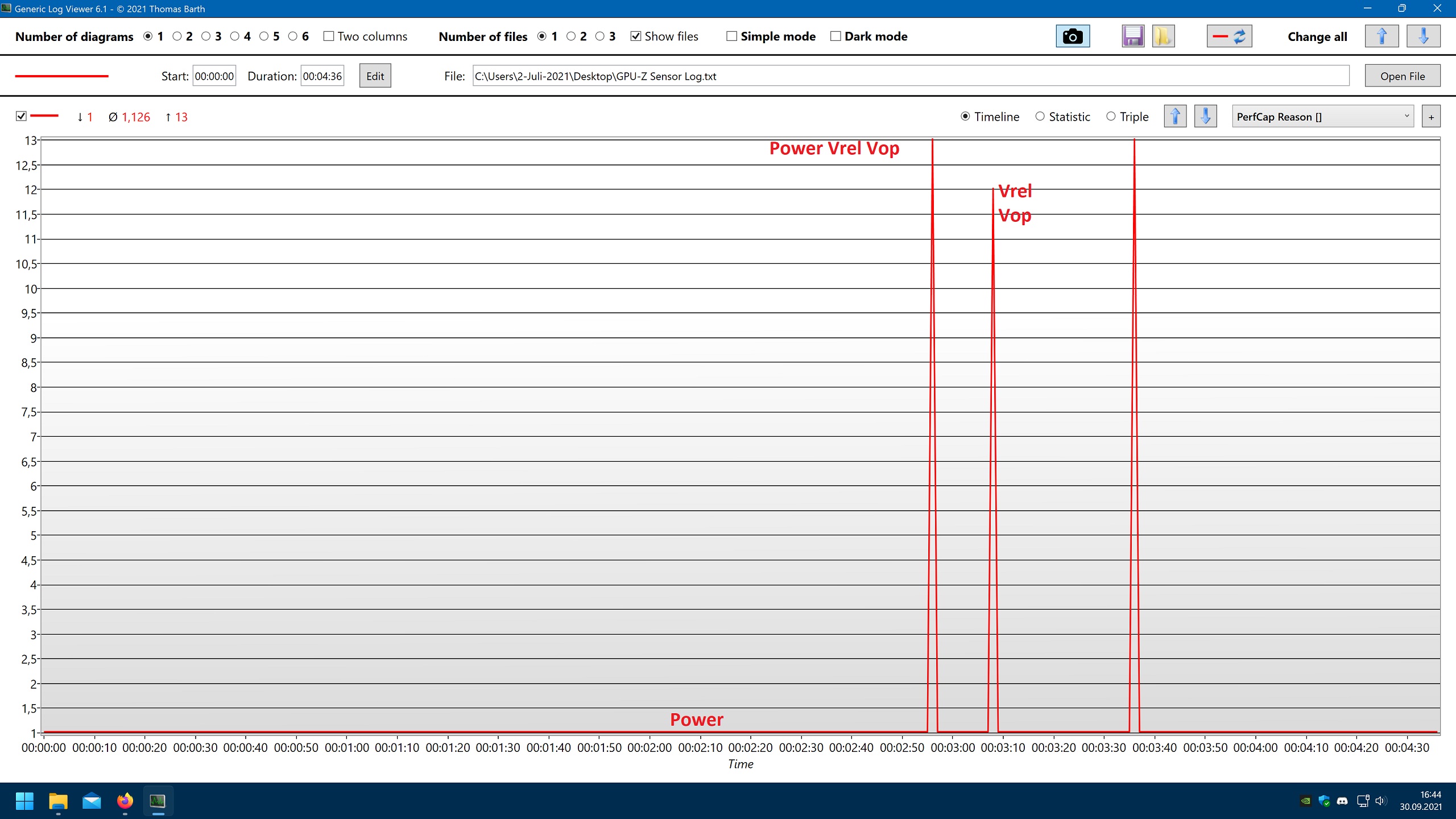Open network settings from the tray icon
Viewport: 1456px width, 819px height.
pos(1363,801)
